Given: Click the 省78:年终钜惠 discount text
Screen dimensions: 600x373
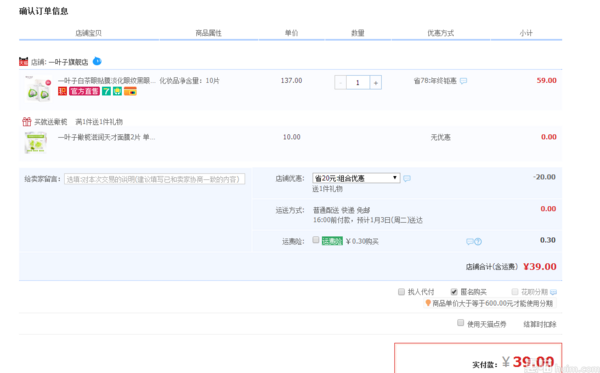Looking at the screenshot, I should (435, 81).
